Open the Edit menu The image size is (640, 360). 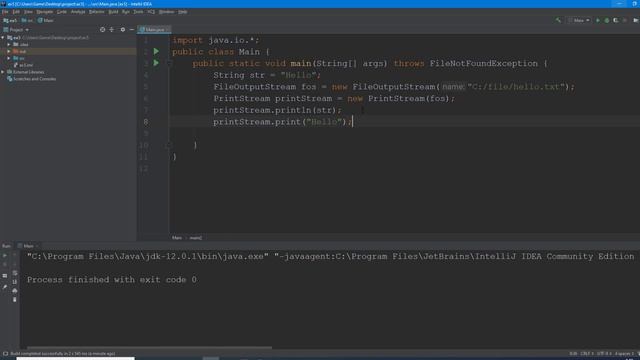pos(16,12)
